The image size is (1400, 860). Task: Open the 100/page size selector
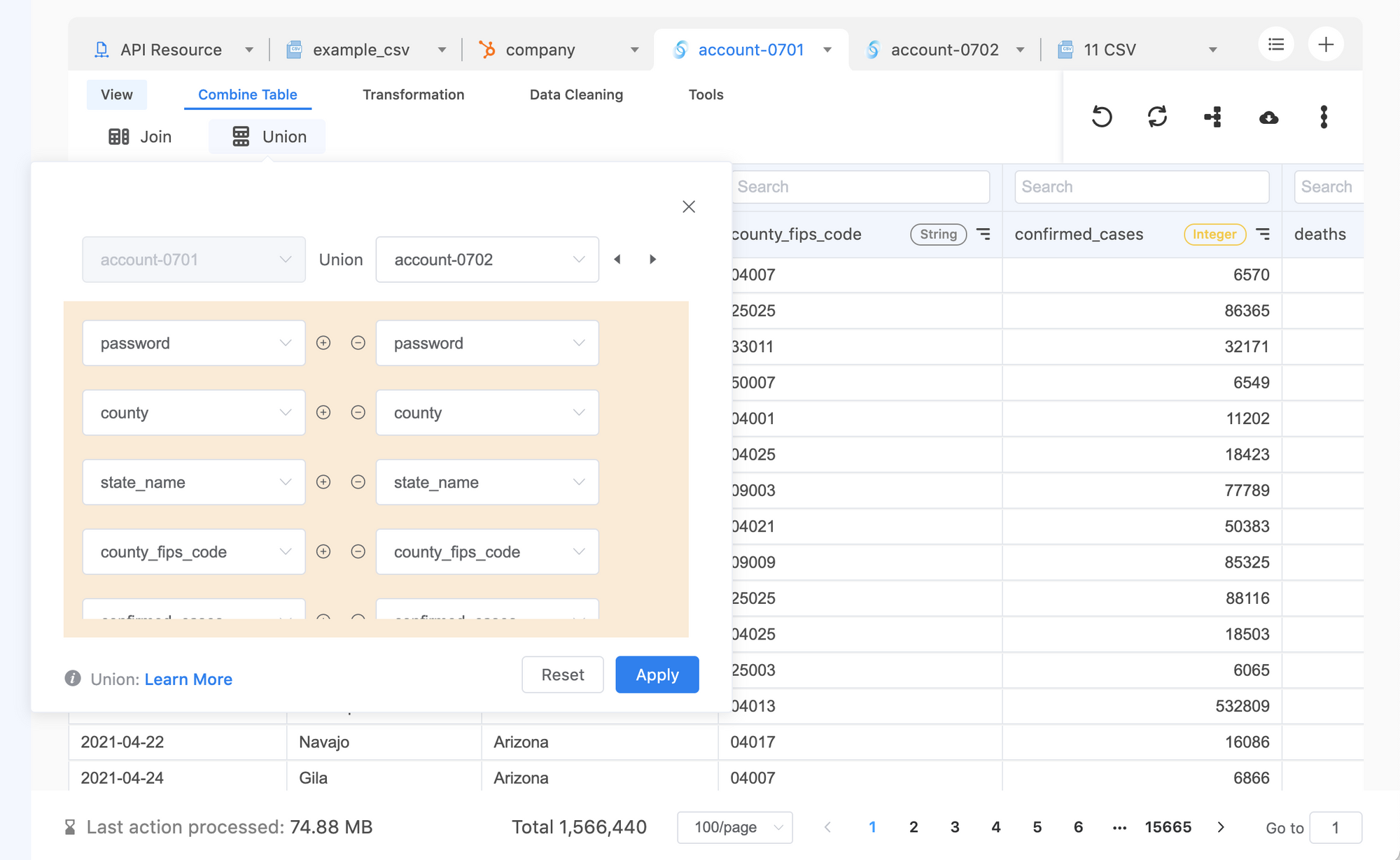coord(735,827)
